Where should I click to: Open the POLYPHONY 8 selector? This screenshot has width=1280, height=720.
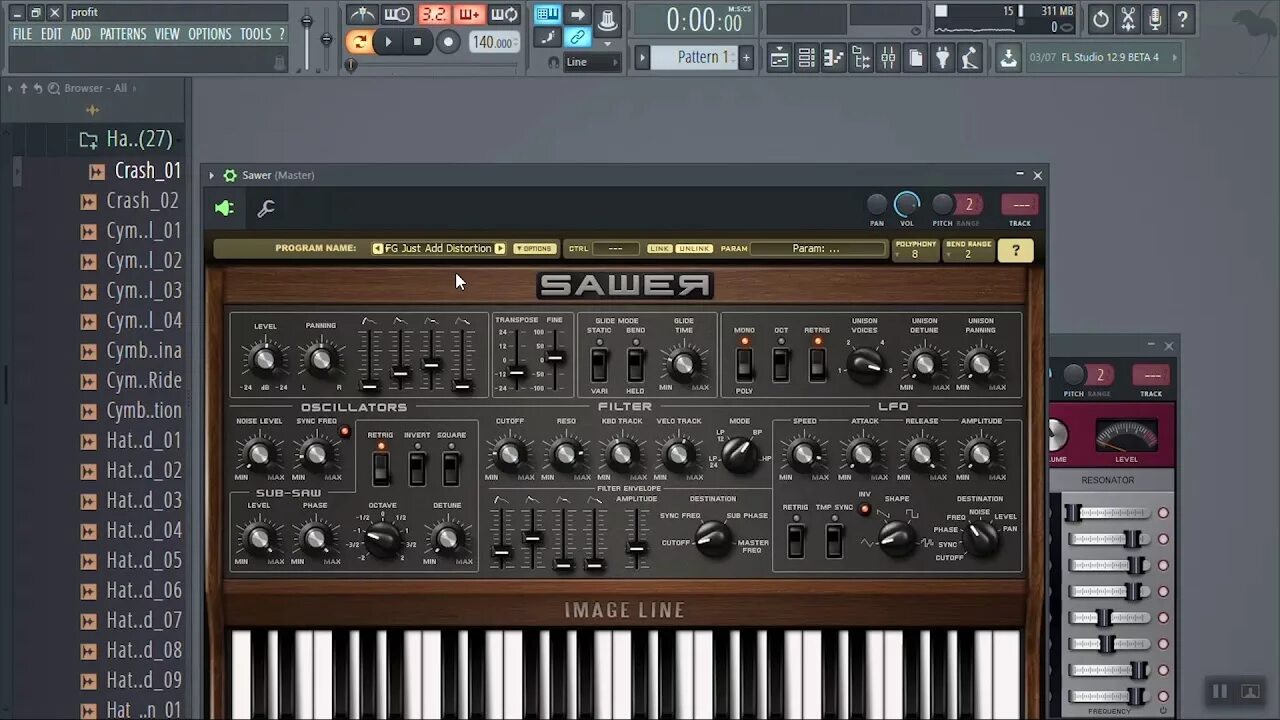[916, 250]
